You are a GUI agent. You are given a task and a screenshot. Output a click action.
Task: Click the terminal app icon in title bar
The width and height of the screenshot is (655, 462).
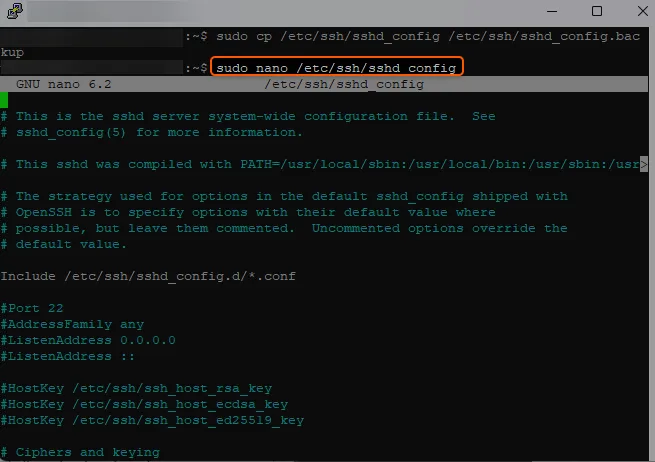[14, 11]
